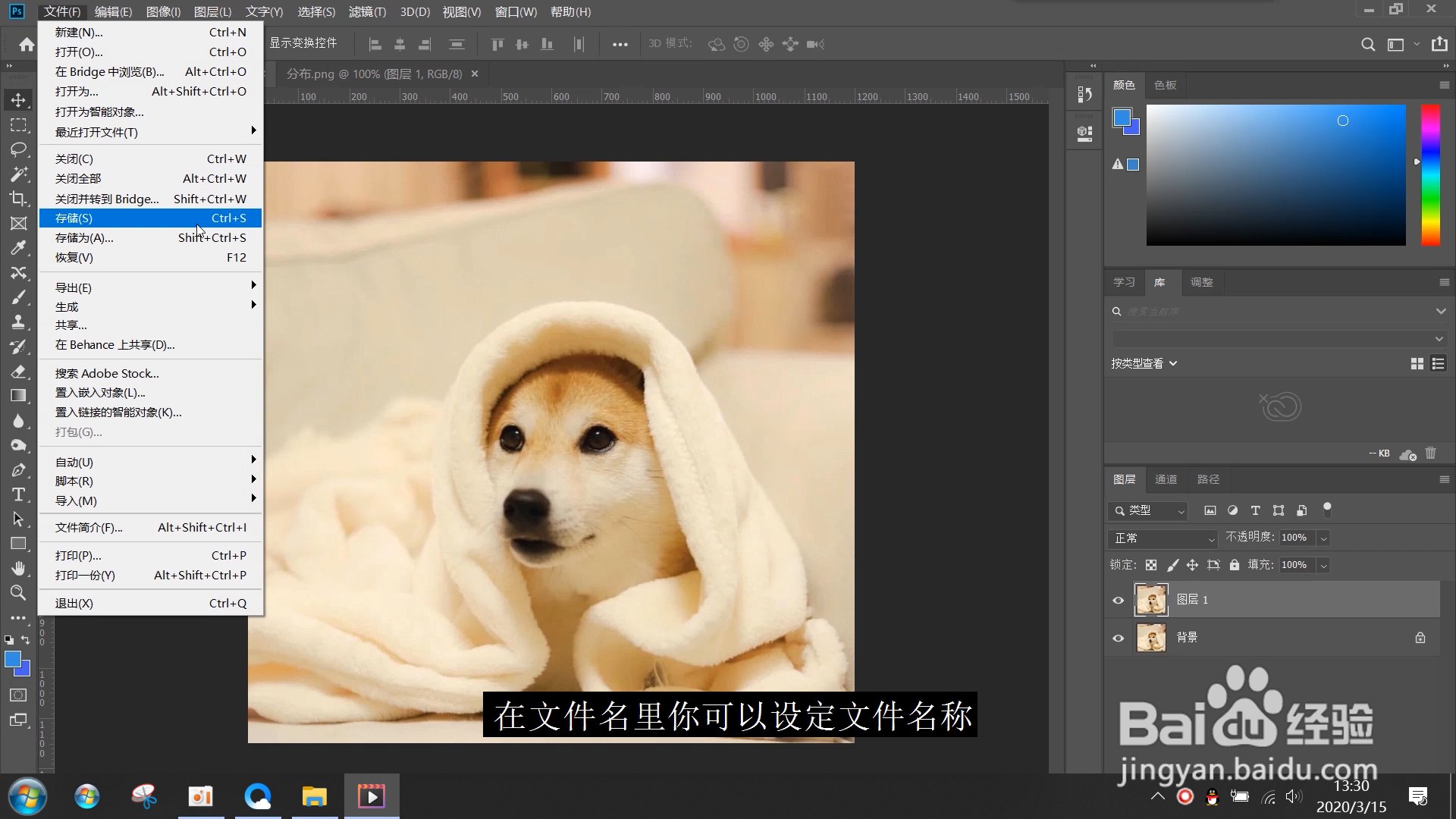Select the Move tool
This screenshot has height=819, width=1456.
pos(18,100)
